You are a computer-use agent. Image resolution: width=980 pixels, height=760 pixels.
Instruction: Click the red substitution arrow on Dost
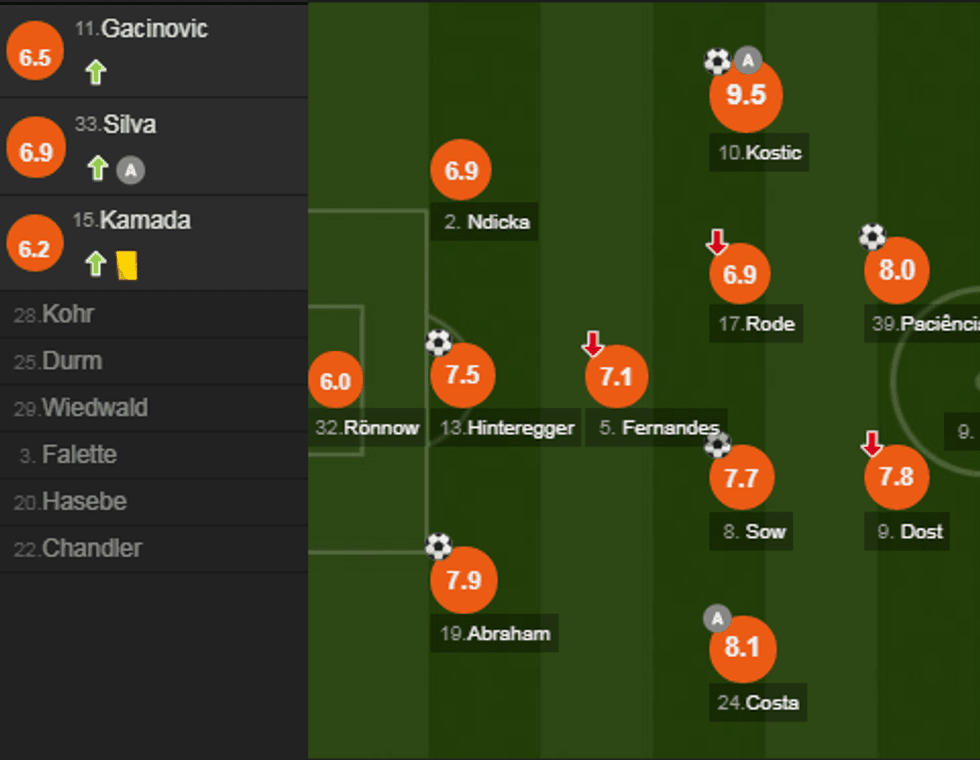pos(872,443)
